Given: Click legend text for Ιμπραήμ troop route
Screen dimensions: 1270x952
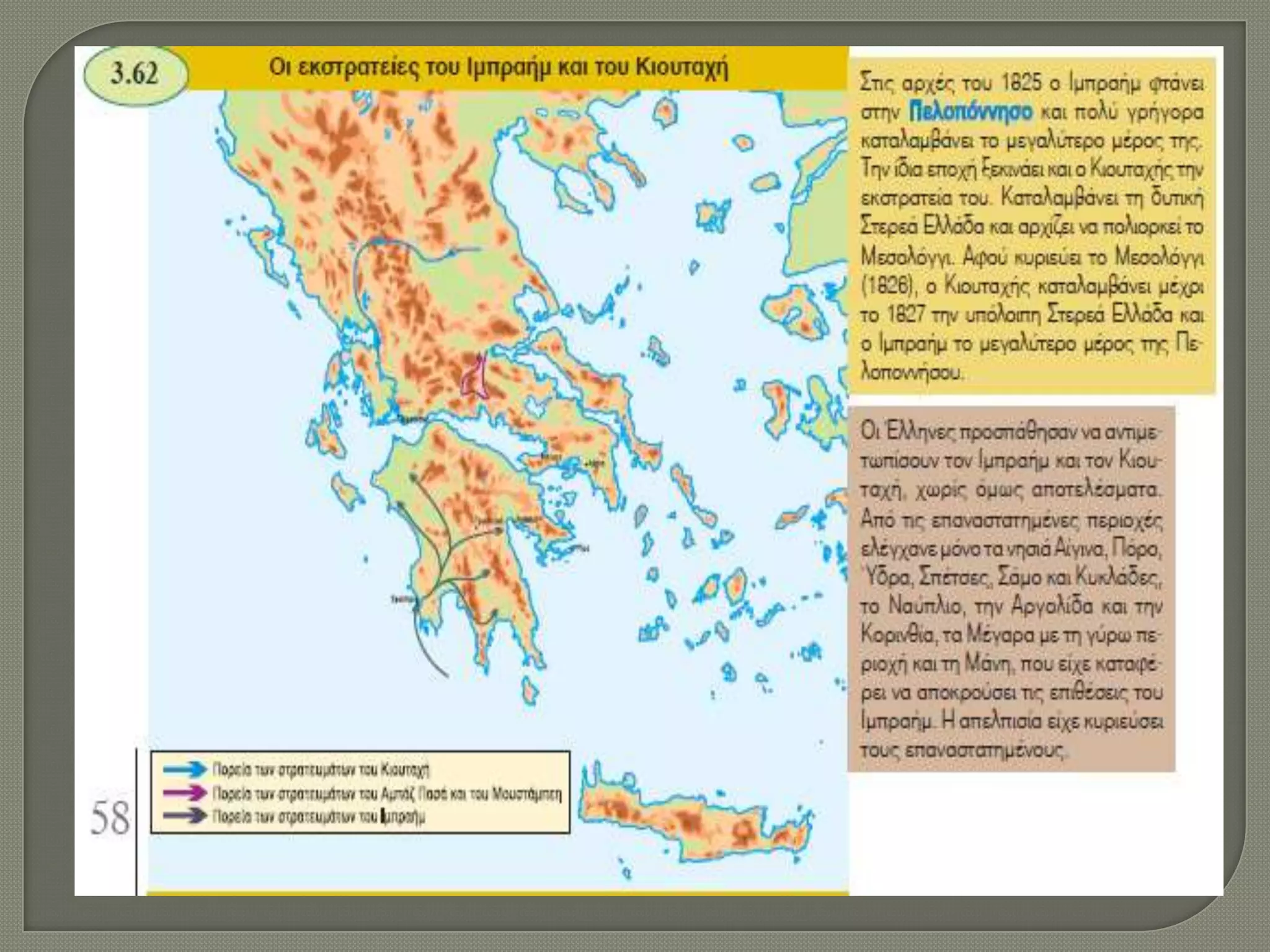Looking at the screenshot, I should 319,817.
